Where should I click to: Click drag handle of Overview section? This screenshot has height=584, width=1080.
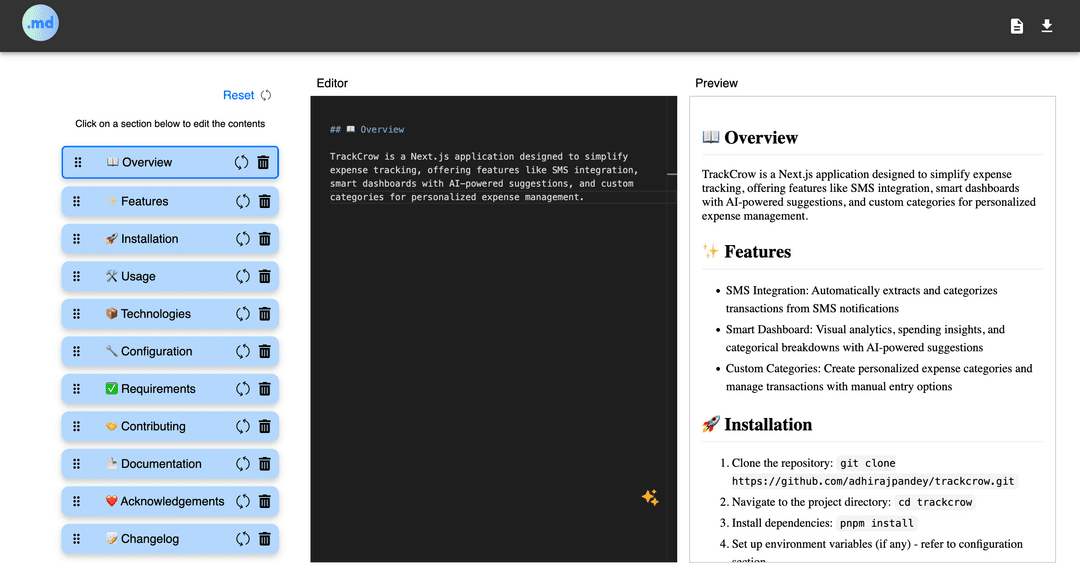pos(78,163)
